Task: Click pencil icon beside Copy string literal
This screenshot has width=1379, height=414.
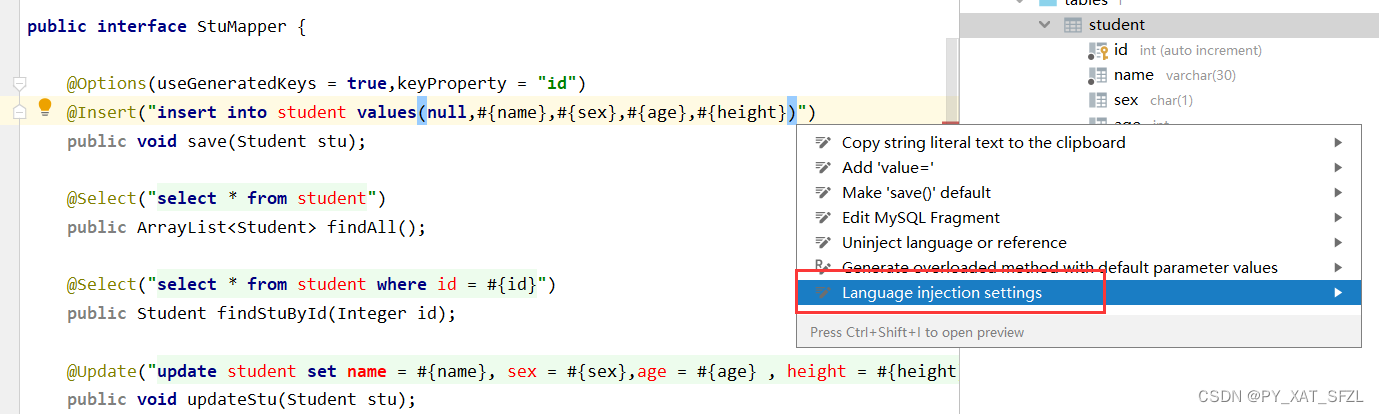Action: 824,143
